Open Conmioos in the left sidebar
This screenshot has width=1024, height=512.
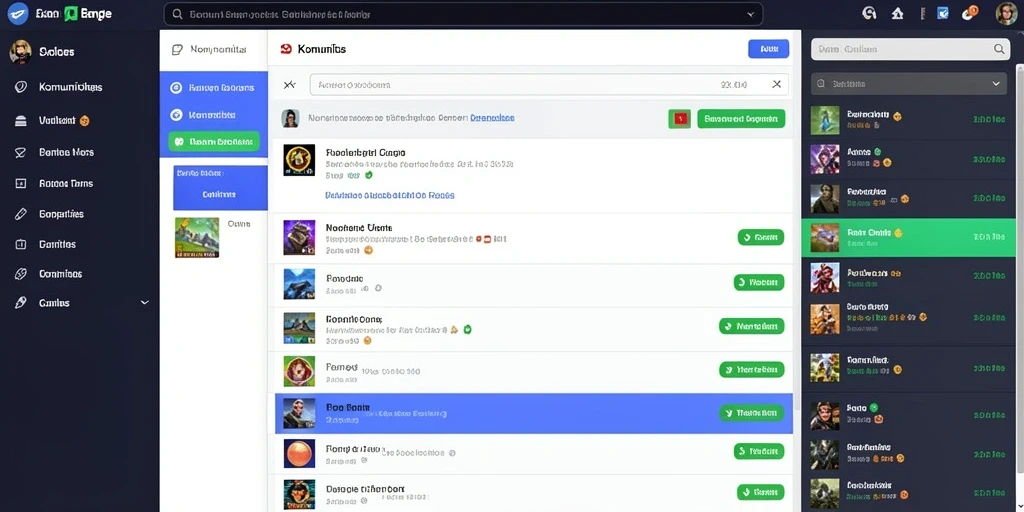pyautogui.click(x=60, y=274)
